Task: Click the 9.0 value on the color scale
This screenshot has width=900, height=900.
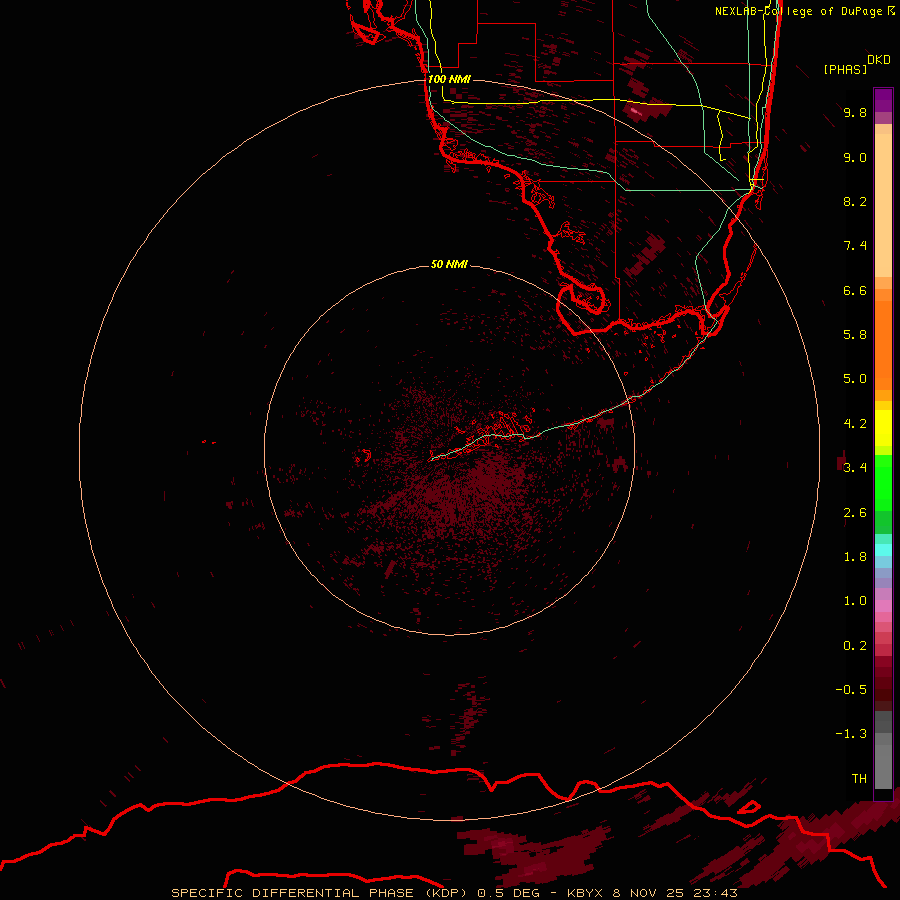Action: (855, 157)
